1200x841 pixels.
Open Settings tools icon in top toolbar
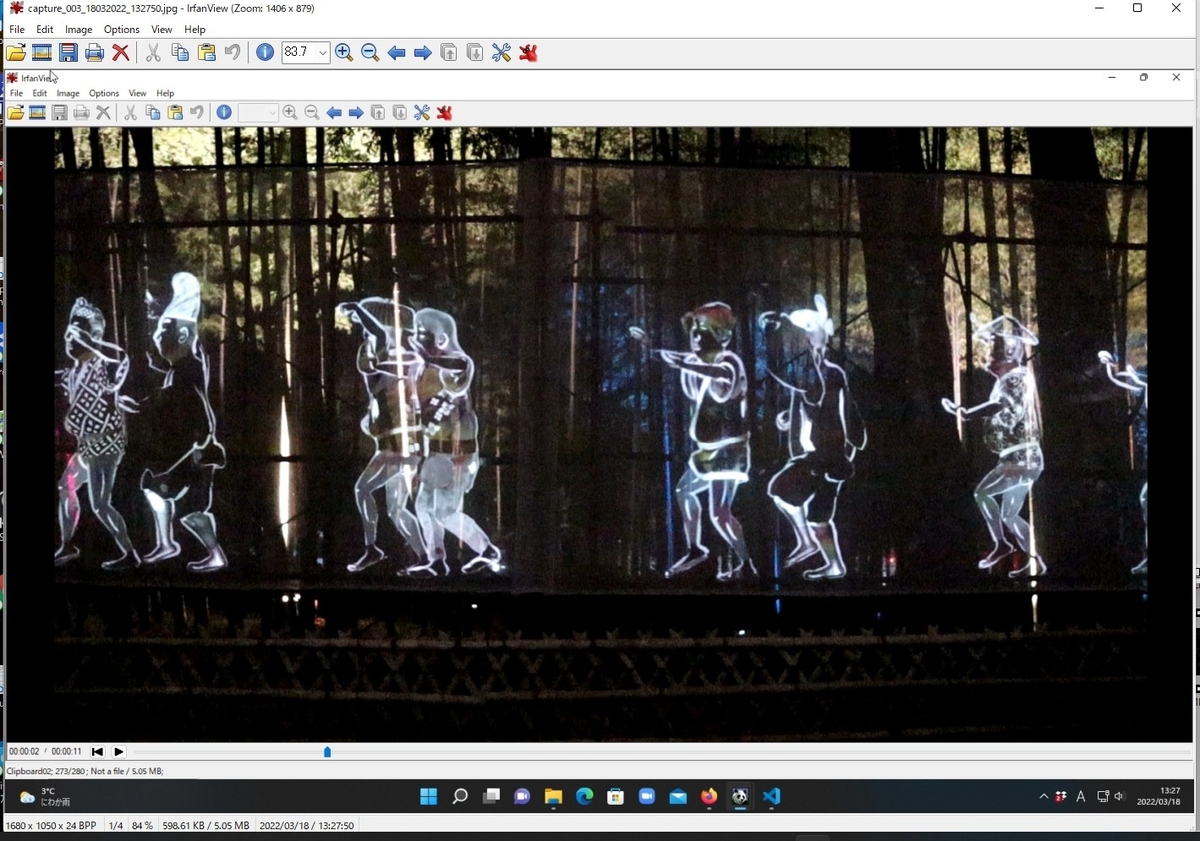pos(501,53)
